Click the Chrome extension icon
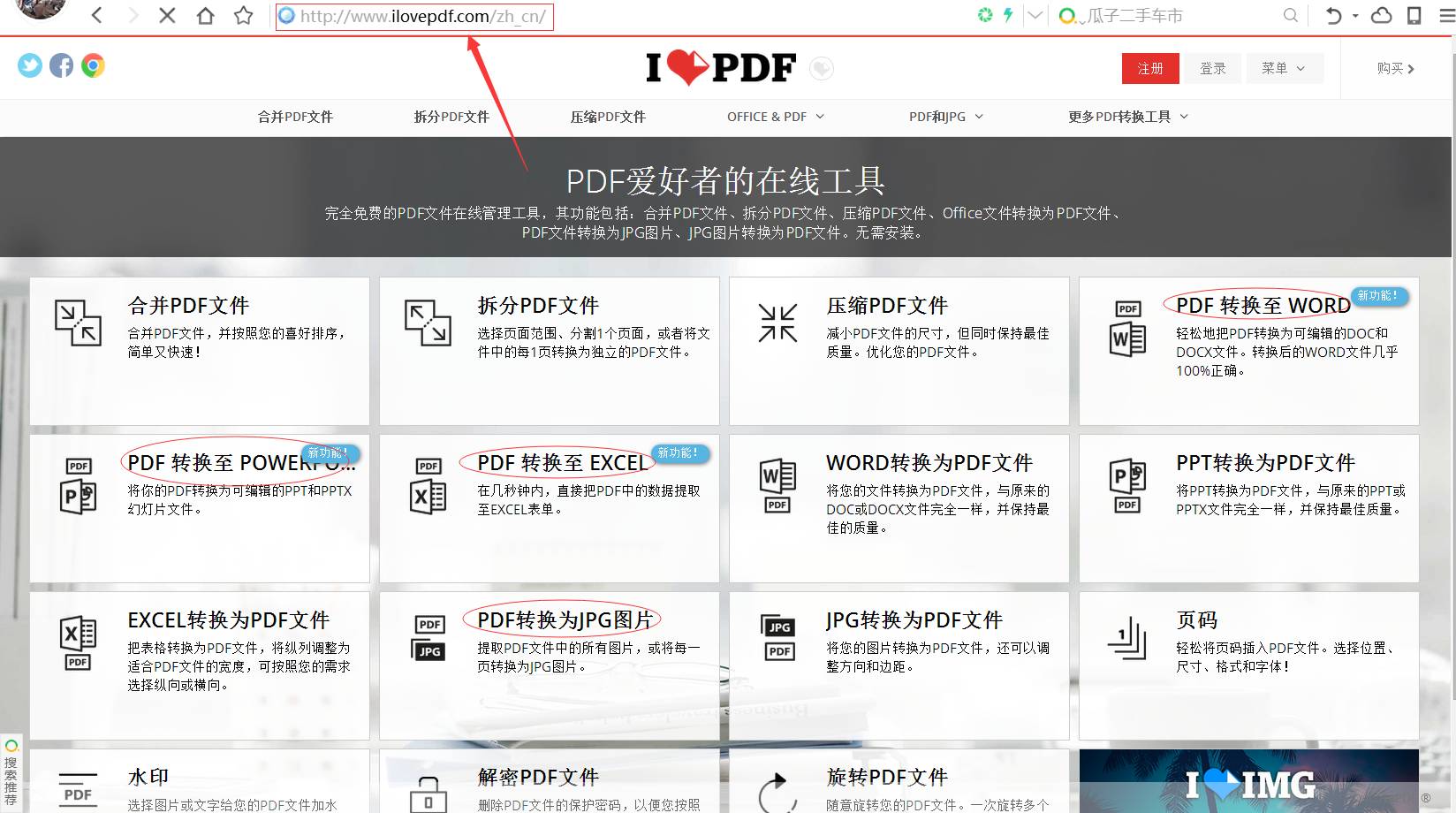Viewport: 1456px width, 813px height. point(93,65)
